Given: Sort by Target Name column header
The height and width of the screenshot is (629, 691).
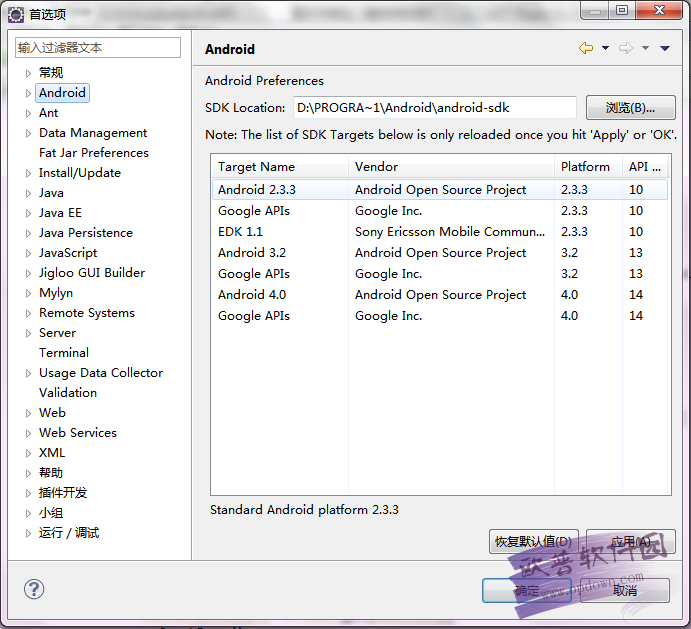Looking at the screenshot, I should pos(280,167).
